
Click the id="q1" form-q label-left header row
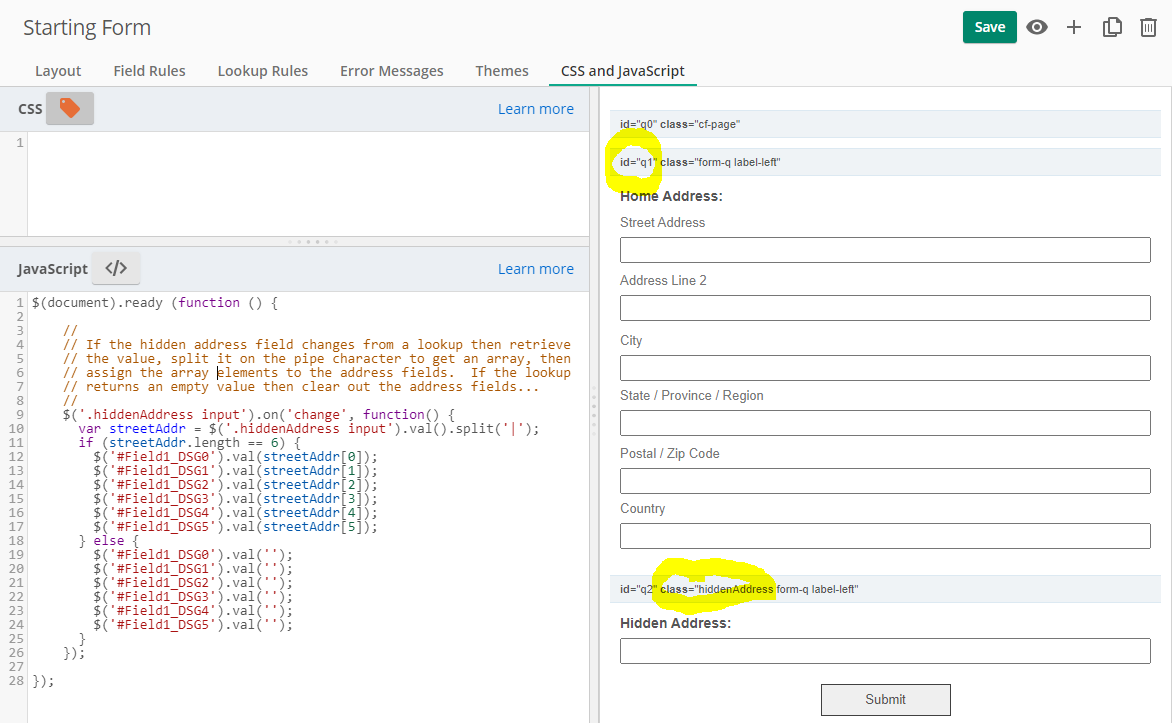[885, 162]
